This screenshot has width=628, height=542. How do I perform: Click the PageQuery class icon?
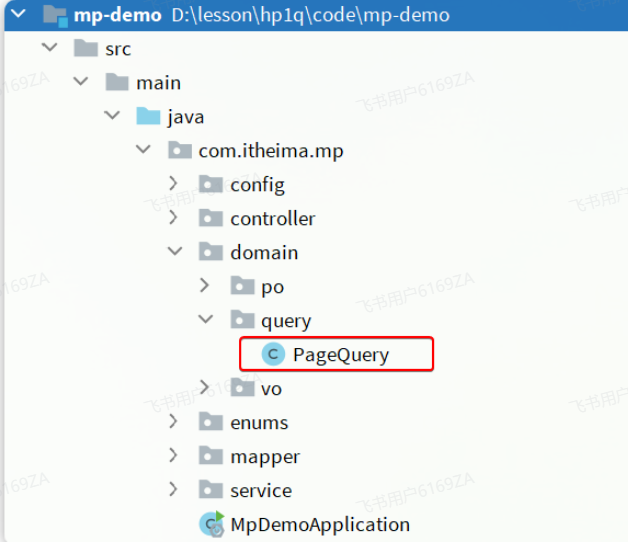coord(272,355)
